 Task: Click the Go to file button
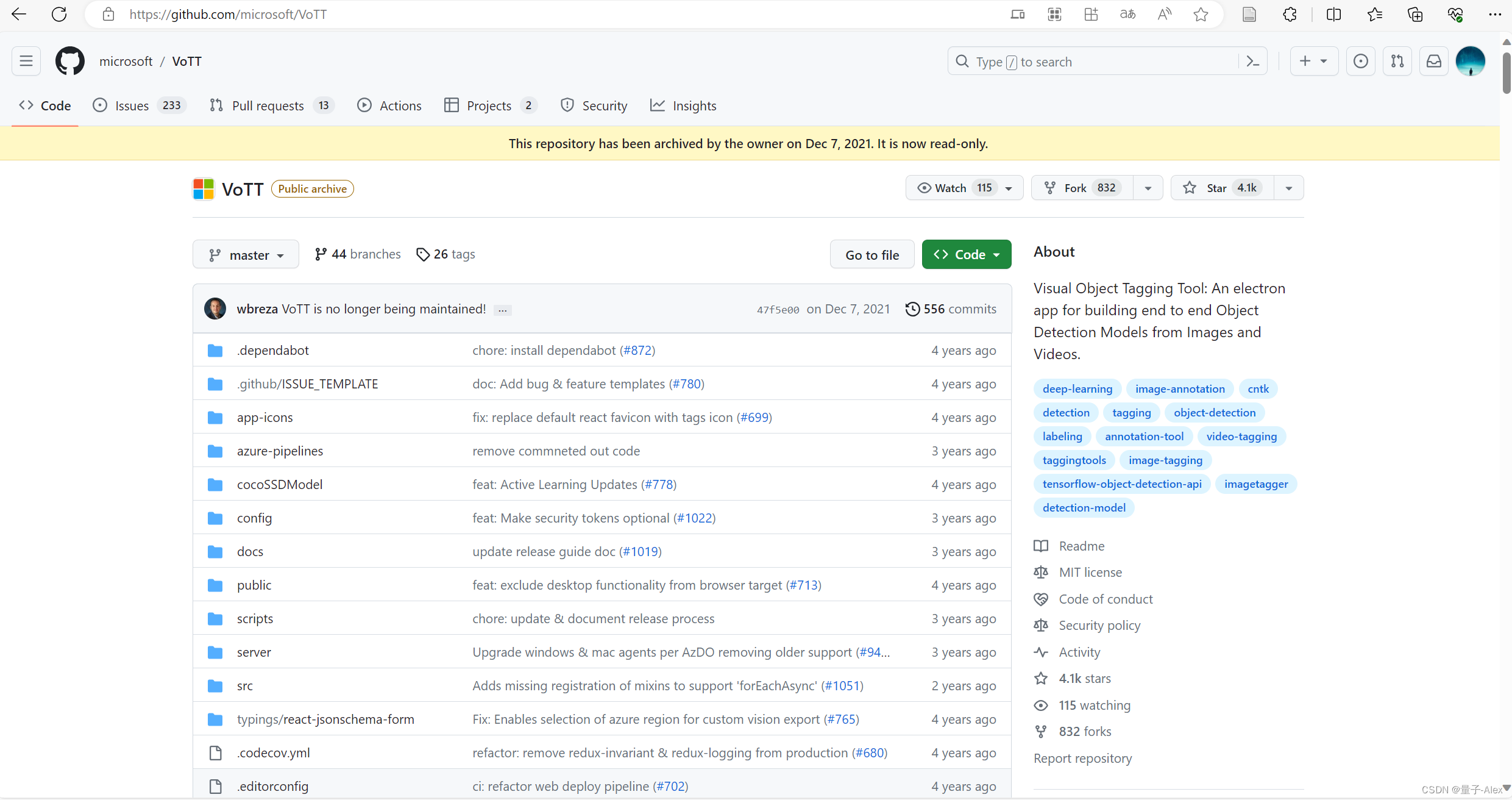click(872, 254)
